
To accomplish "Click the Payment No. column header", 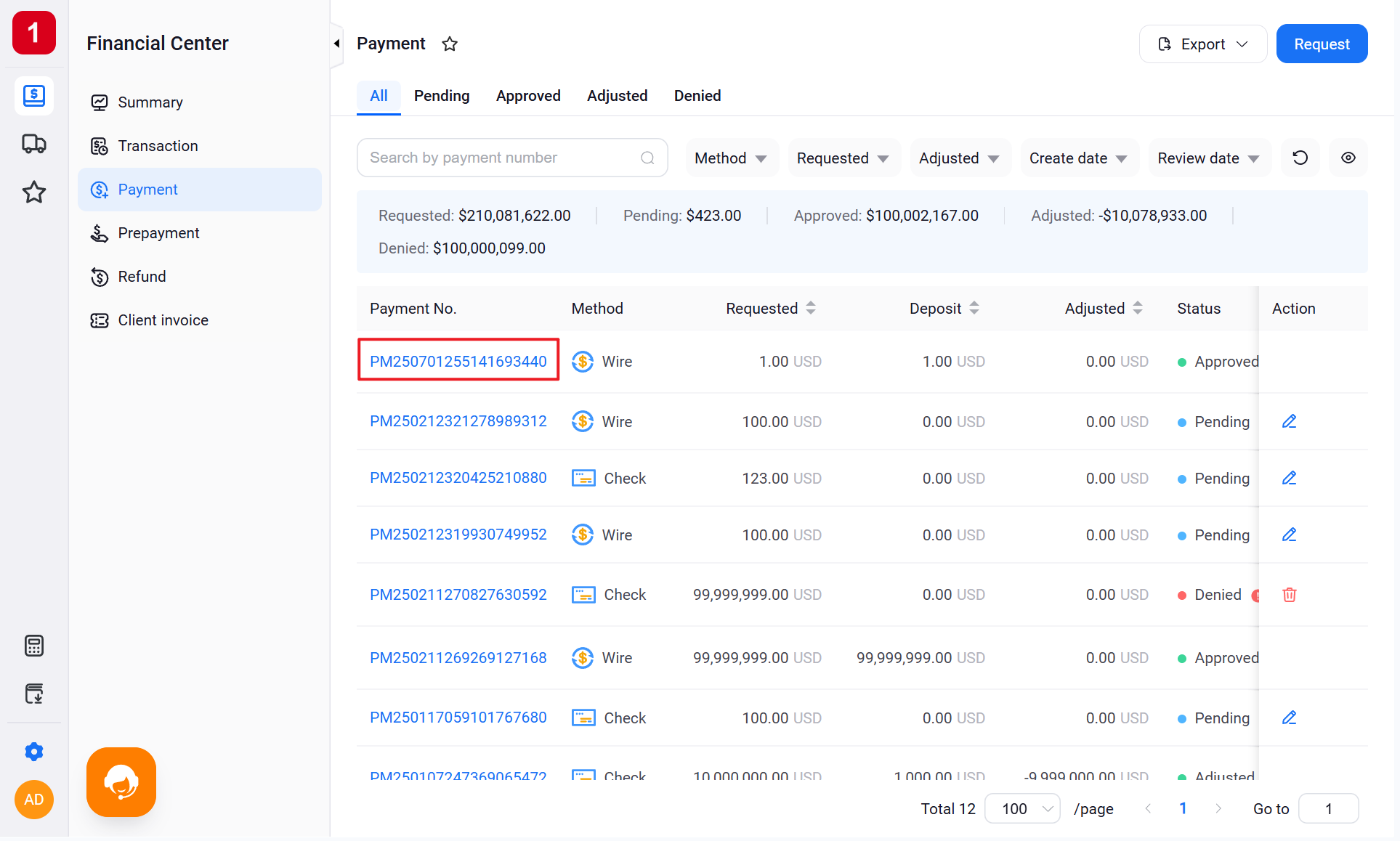I will click(x=413, y=309).
